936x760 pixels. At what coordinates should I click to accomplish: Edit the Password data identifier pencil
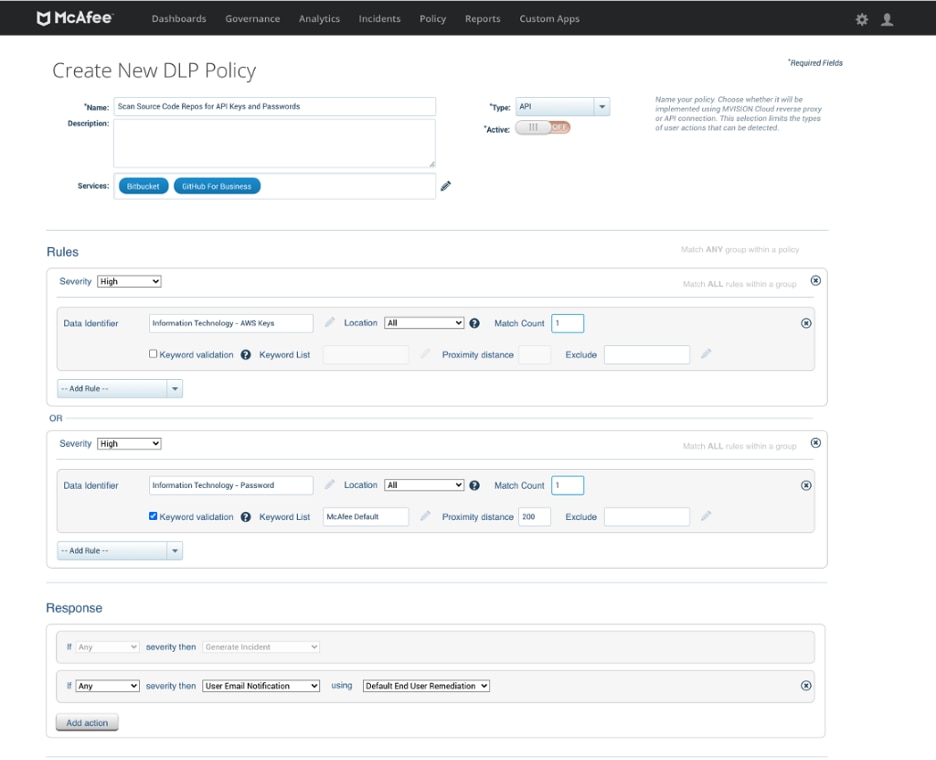point(330,485)
